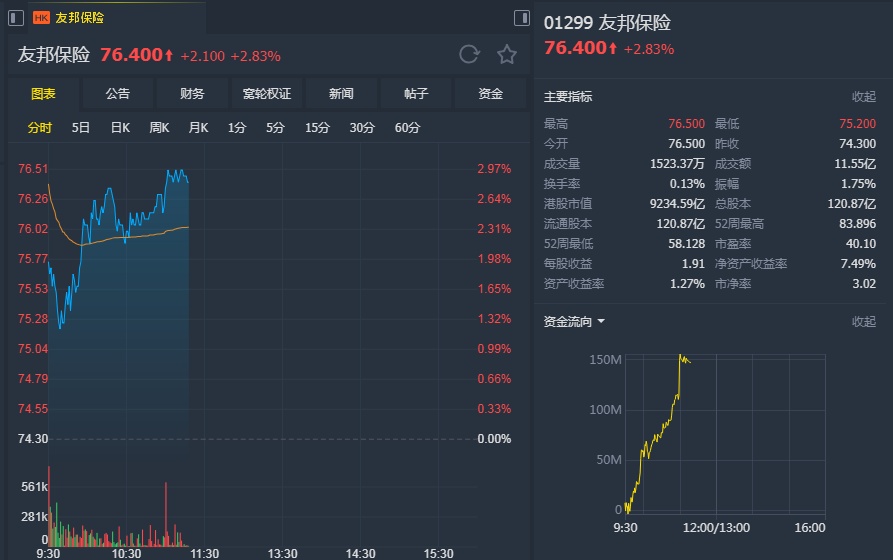Click the refresh quote icon
The image size is (893, 560).
[x=469, y=55]
